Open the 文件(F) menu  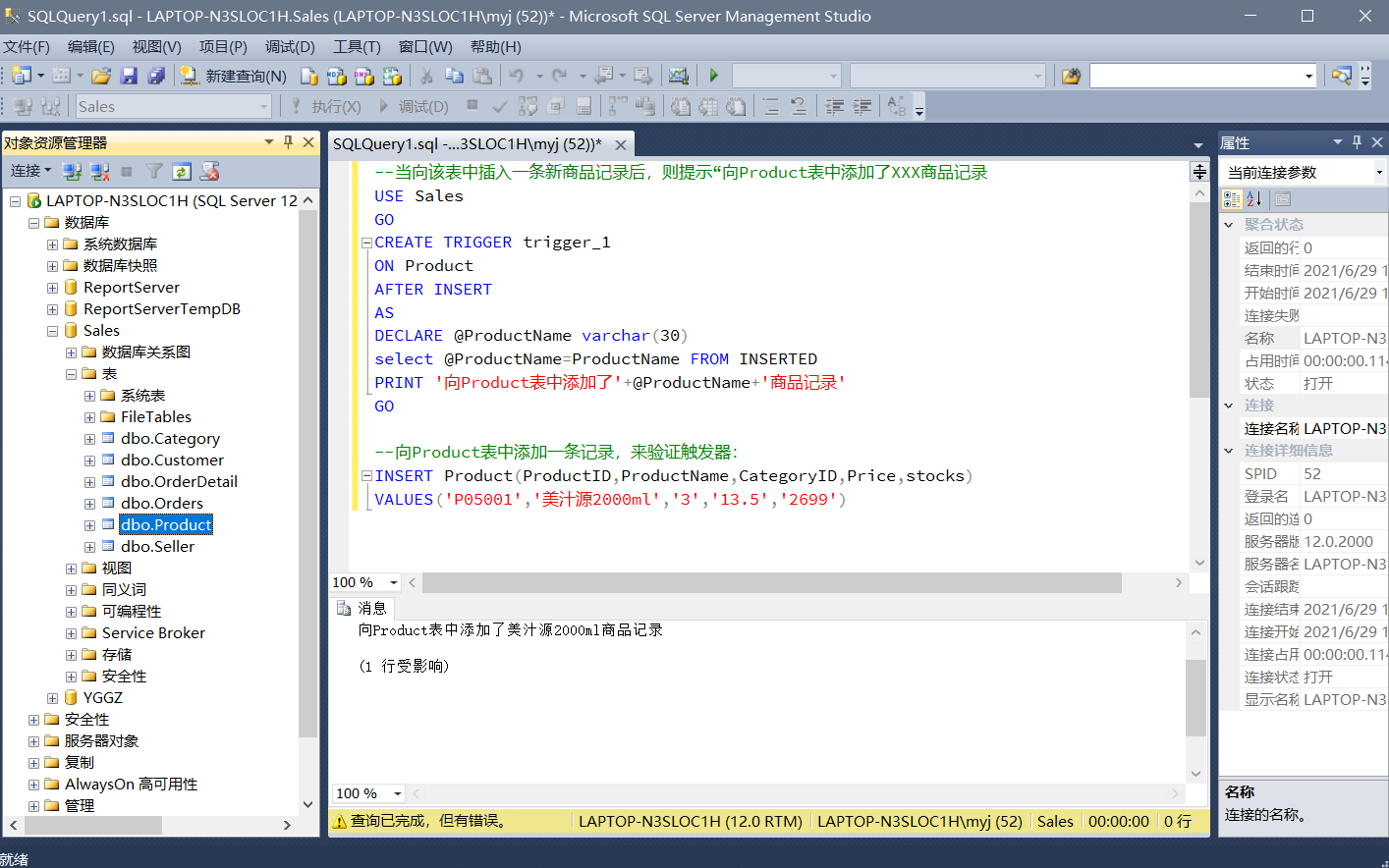click(x=27, y=47)
